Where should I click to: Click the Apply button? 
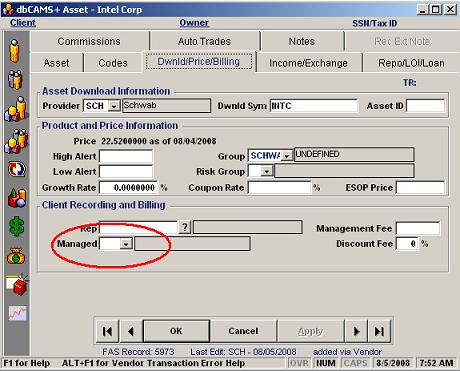click(x=310, y=331)
